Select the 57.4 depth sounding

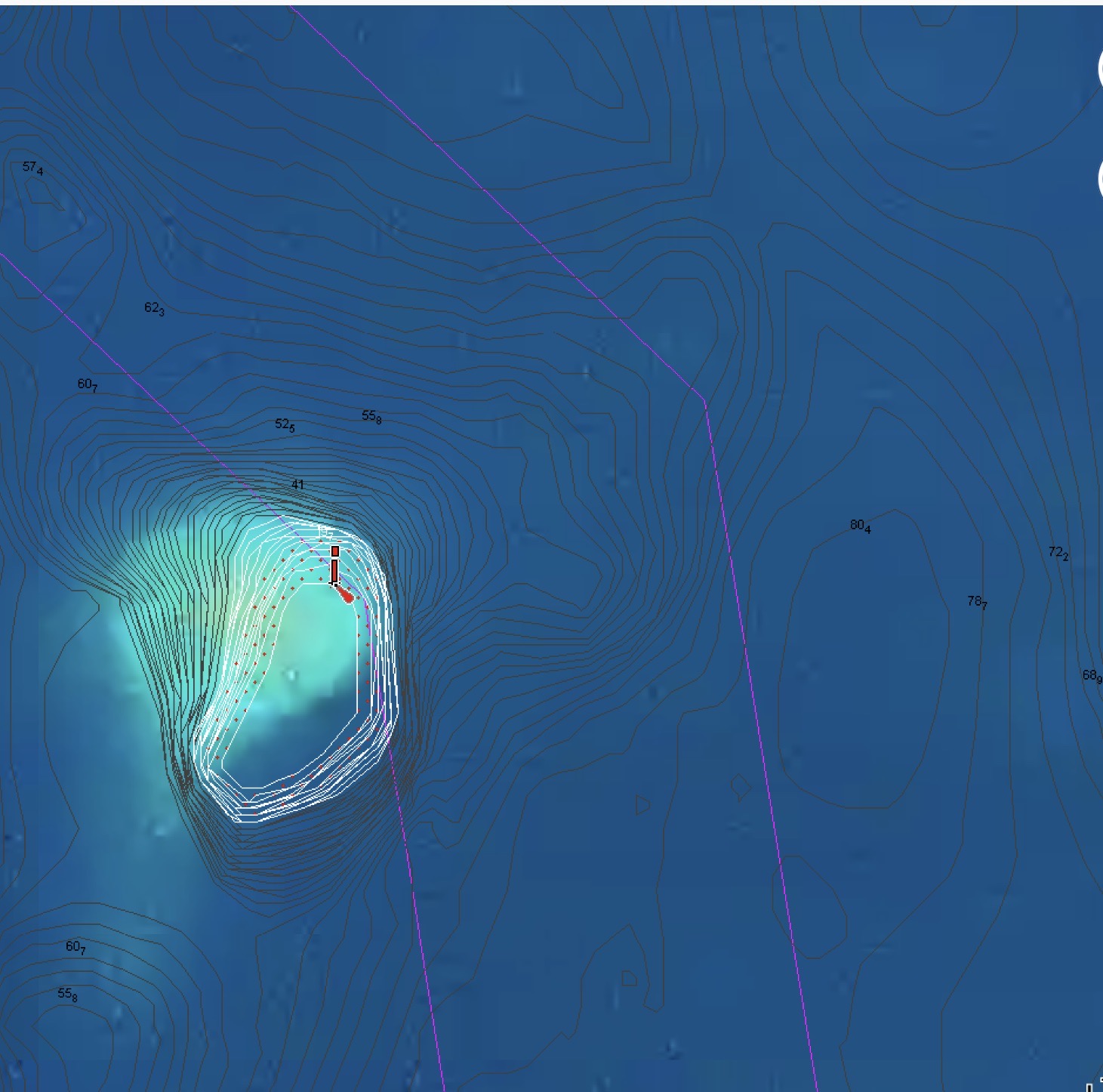point(32,168)
